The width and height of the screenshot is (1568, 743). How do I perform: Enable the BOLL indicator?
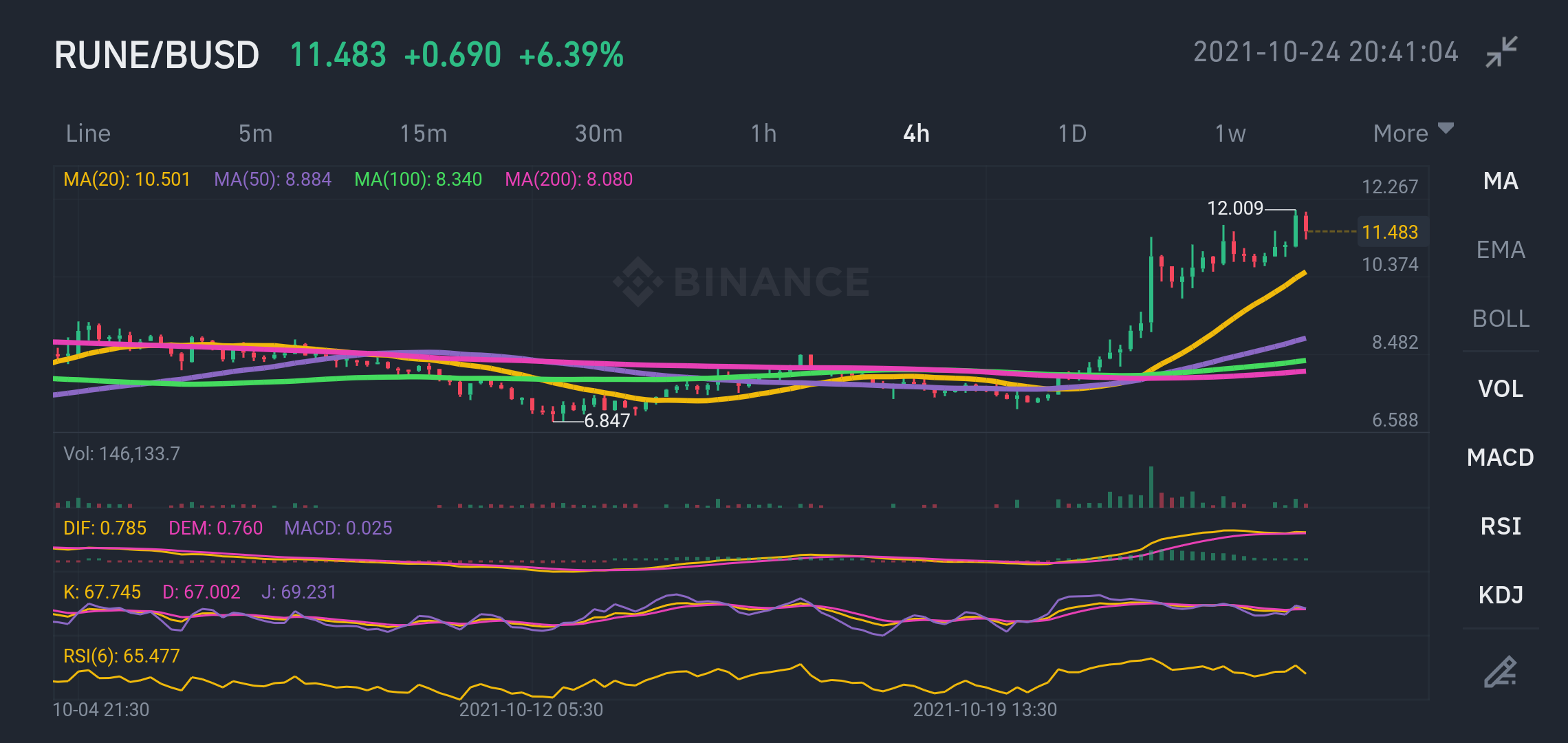click(1501, 319)
